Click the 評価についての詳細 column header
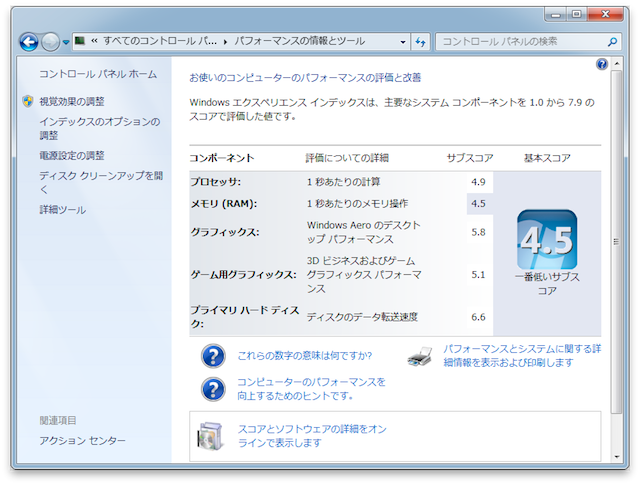This screenshot has height=485, width=640. (347, 158)
